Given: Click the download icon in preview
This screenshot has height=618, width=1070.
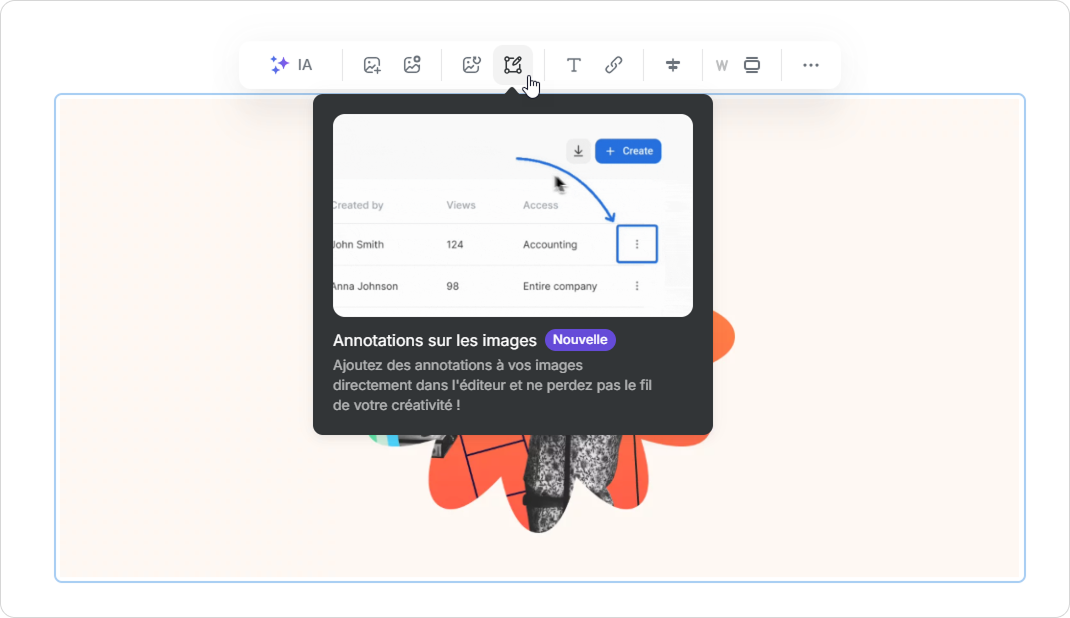Looking at the screenshot, I should click(x=578, y=151).
